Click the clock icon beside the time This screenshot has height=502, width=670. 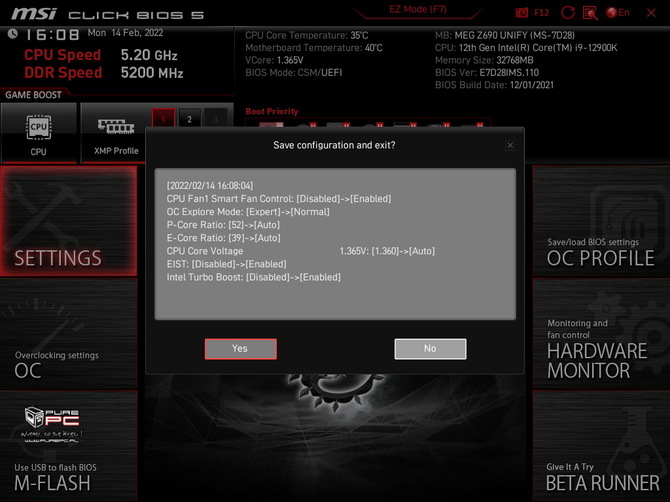(12, 33)
